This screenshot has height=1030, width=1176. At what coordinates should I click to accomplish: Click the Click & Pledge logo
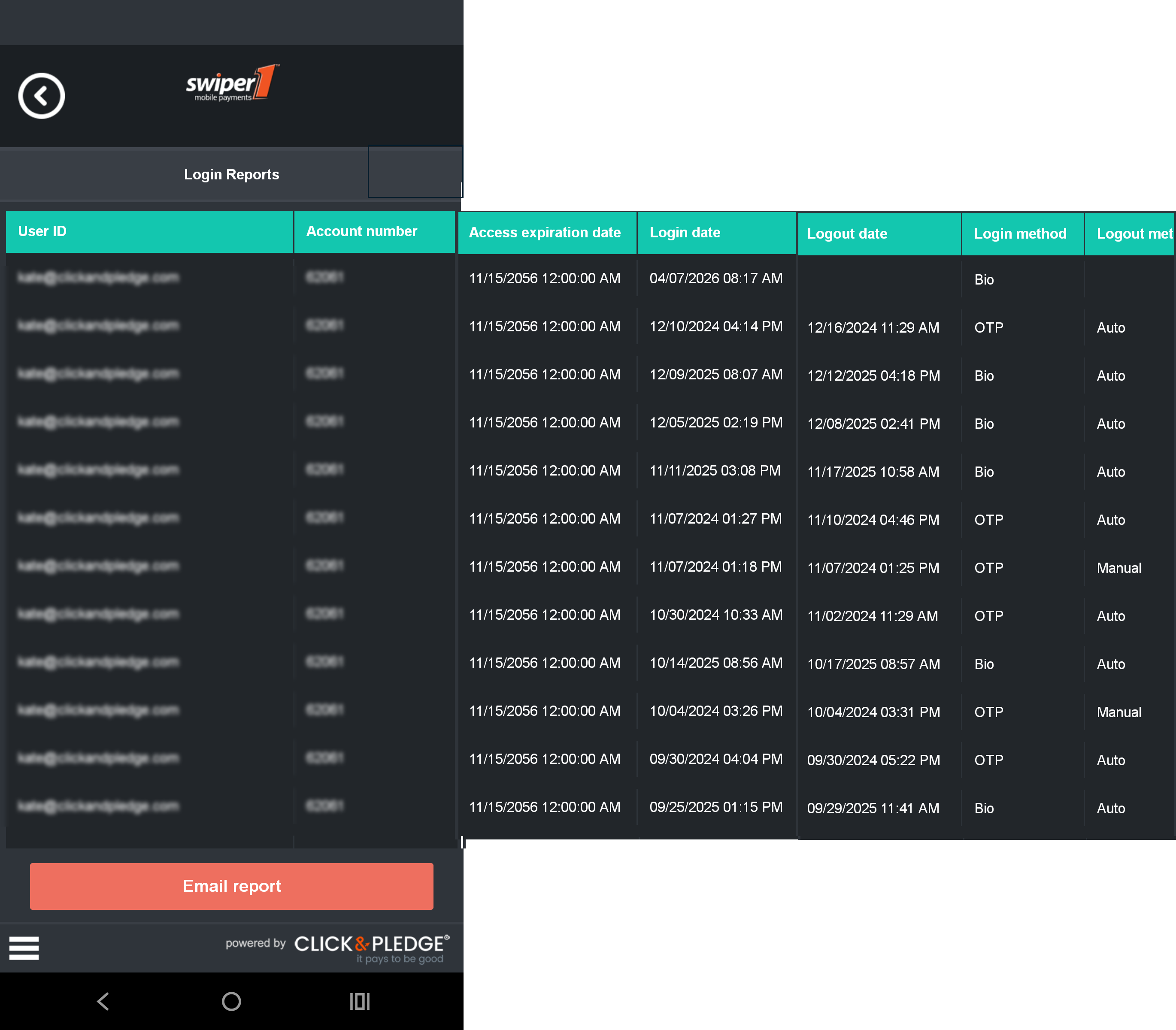pyautogui.click(x=371, y=948)
